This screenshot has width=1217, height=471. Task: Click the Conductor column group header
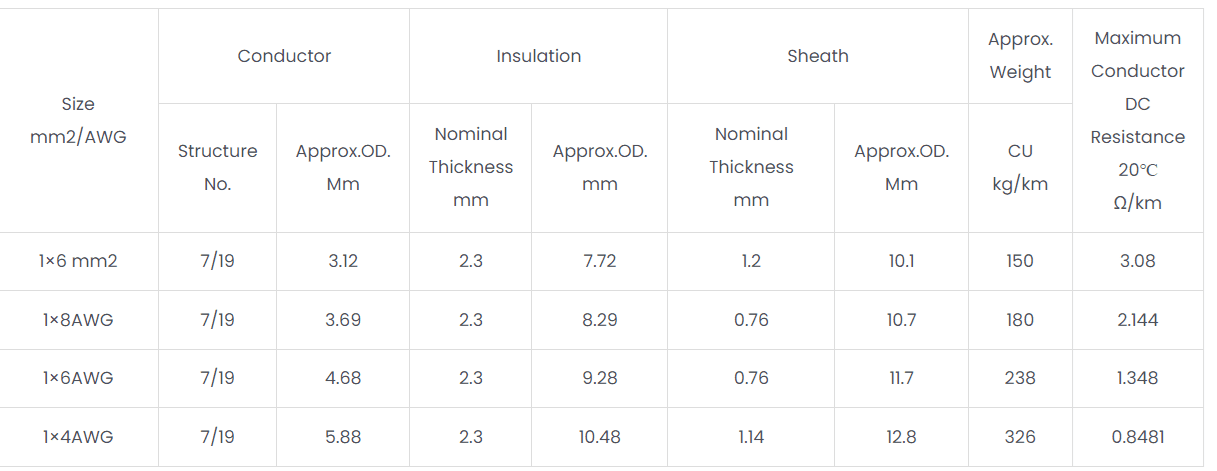(x=284, y=56)
